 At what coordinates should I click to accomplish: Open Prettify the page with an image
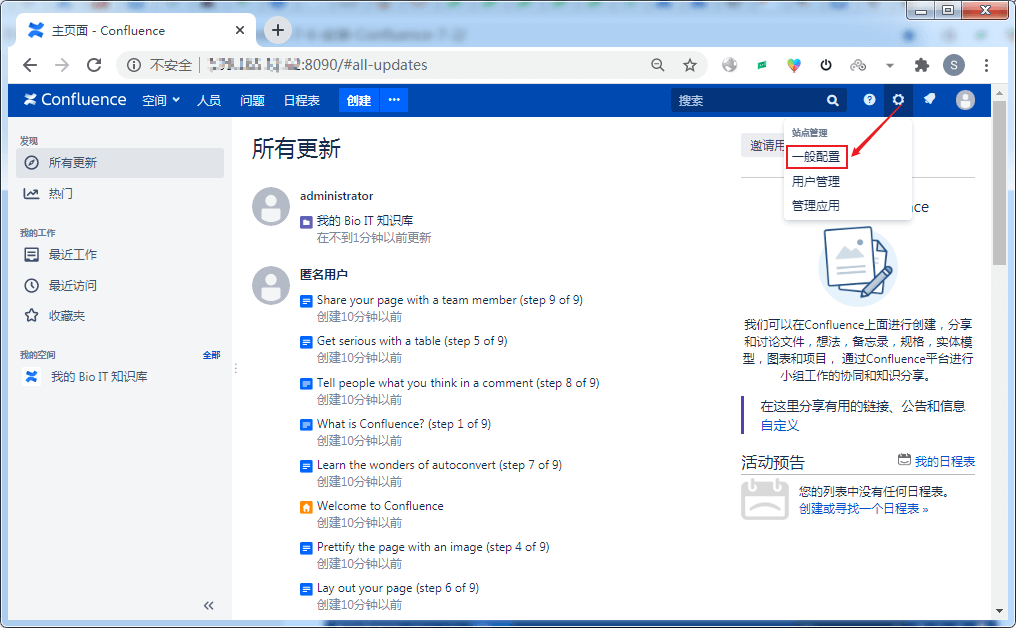tap(433, 547)
